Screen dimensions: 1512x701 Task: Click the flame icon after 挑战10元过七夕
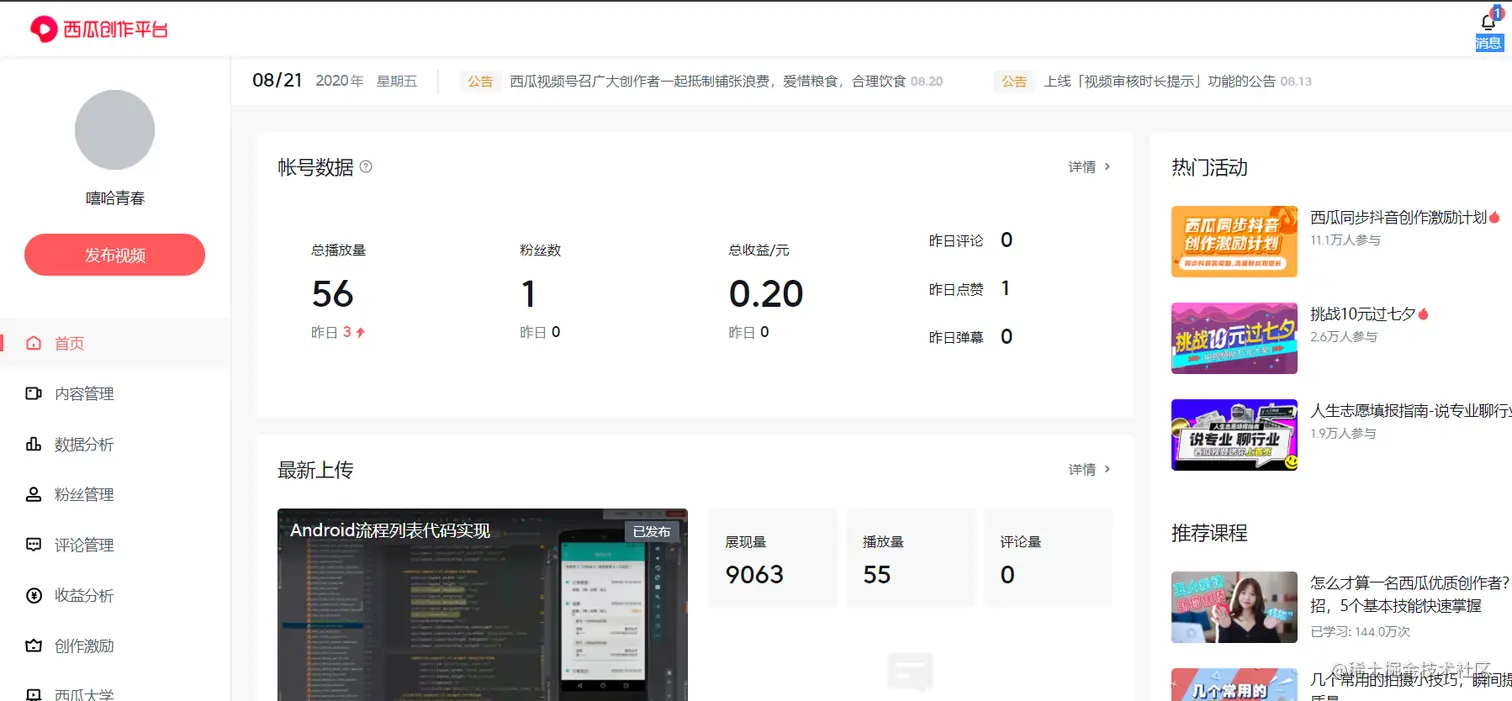(x=1423, y=314)
